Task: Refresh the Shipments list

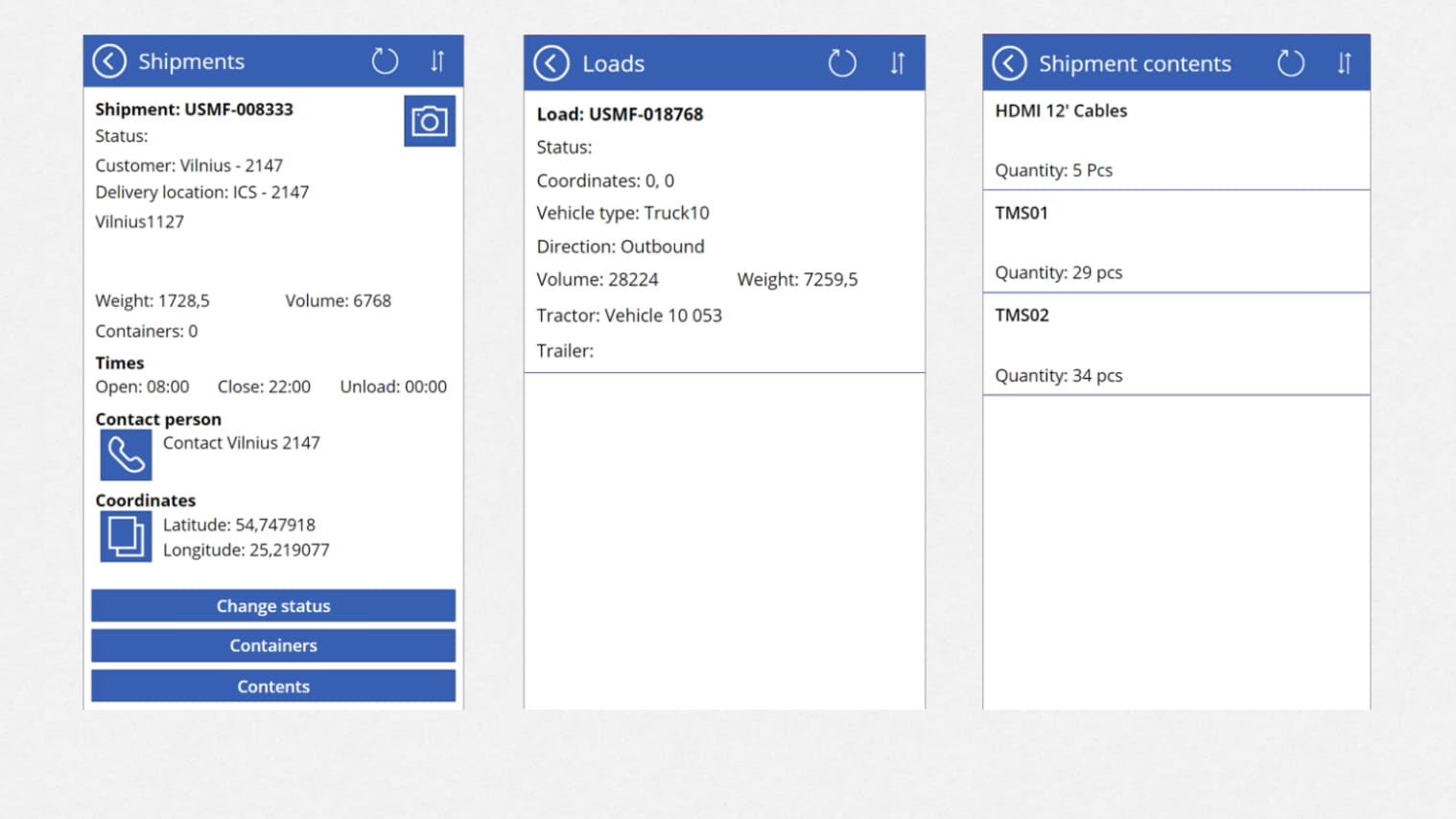Action: (x=385, y=60)
